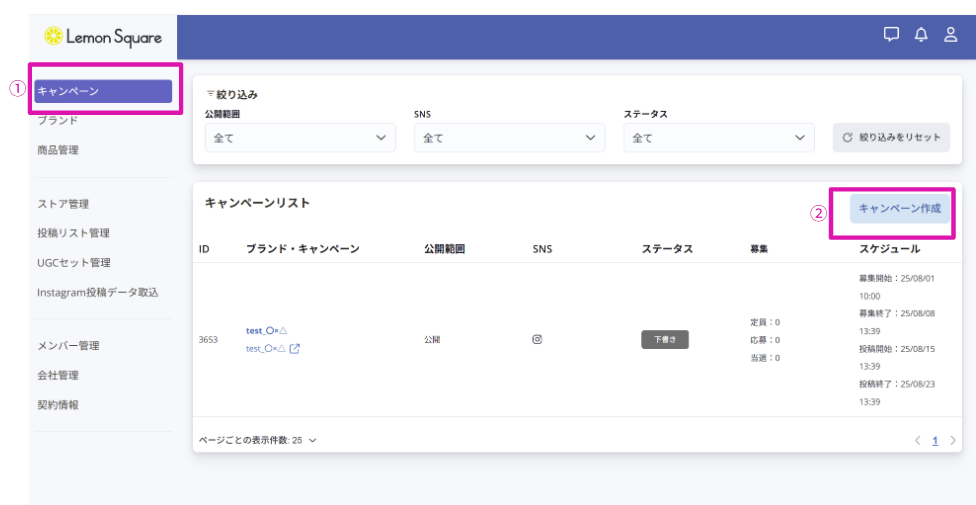Open the test_○×△ brand link
The width and height of the screenshot is (976, 505).
[x=266, y=330]
